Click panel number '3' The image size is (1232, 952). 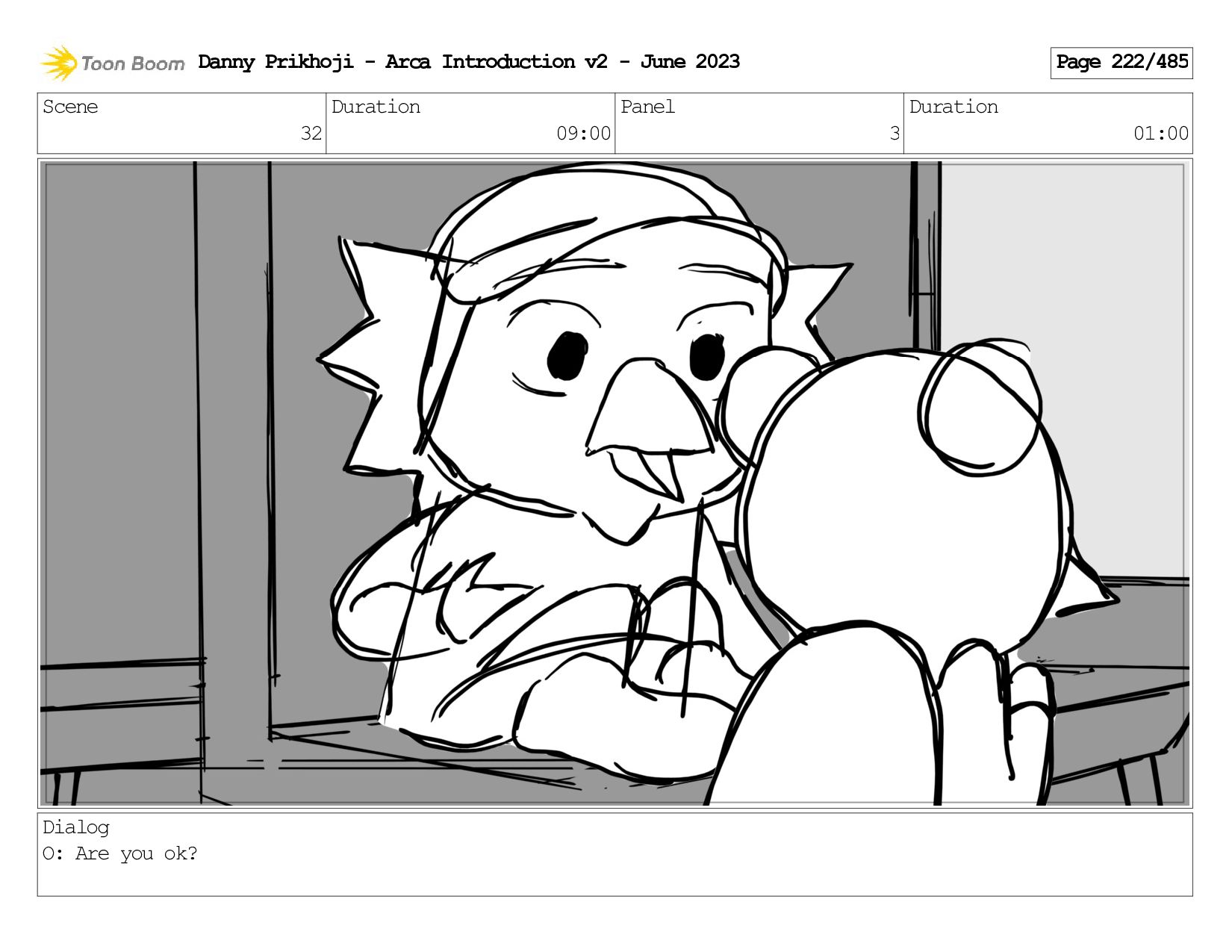coord(895,134)
